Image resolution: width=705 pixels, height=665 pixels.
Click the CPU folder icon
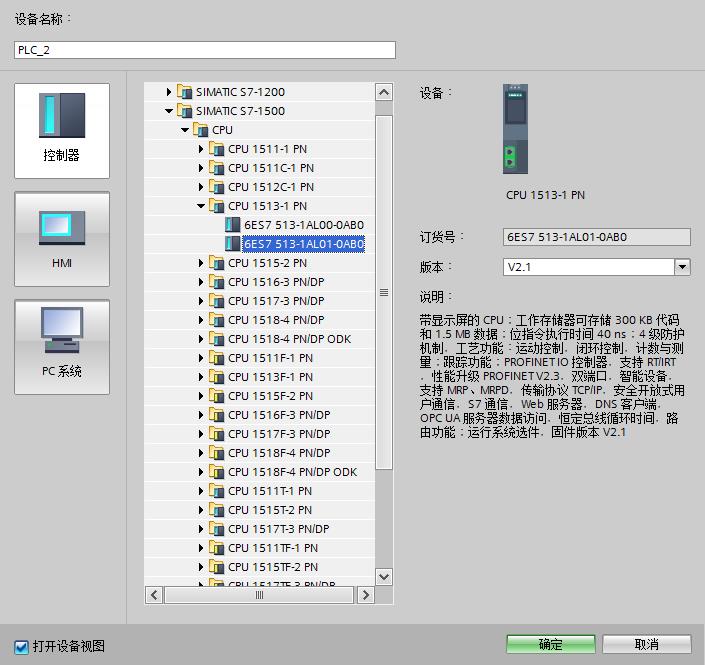201,130
